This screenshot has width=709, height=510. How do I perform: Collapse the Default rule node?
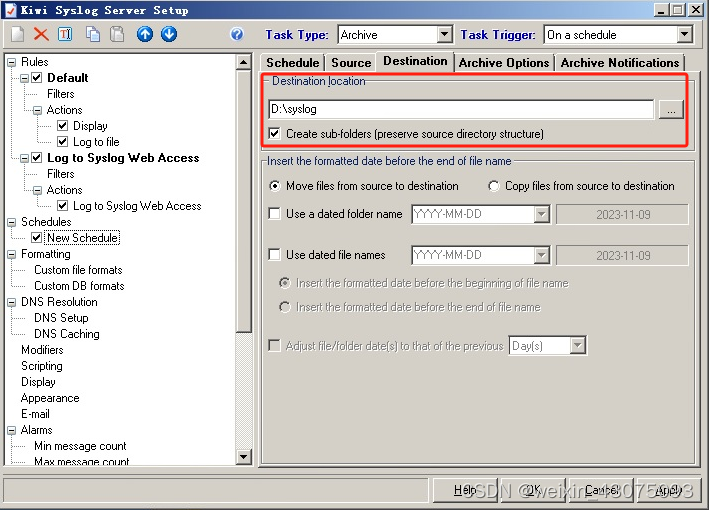pyautogui.click(x=25, y=78)
